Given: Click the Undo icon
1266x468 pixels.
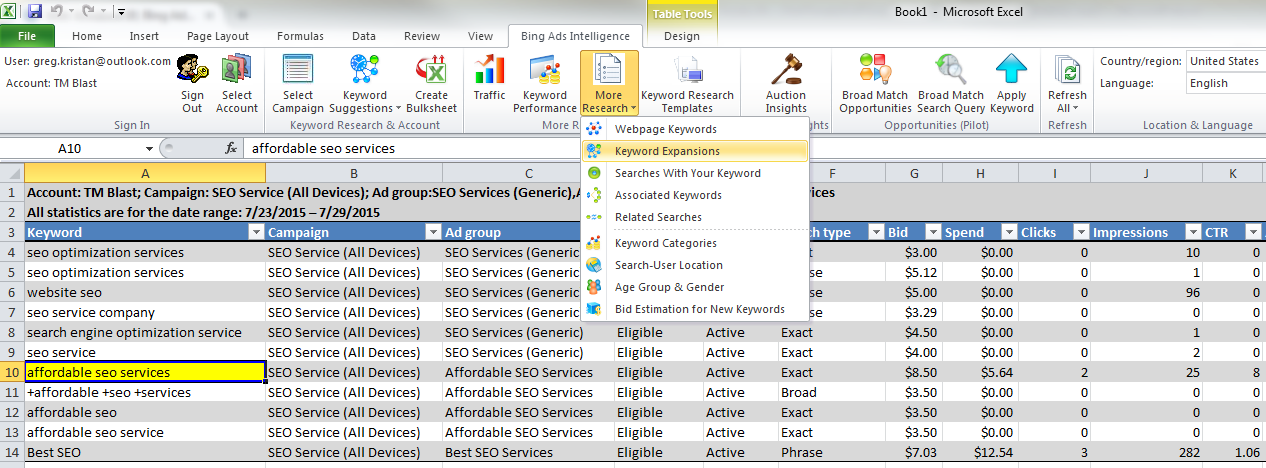Looking at the screenshot, I should click(x=57, y=11).
